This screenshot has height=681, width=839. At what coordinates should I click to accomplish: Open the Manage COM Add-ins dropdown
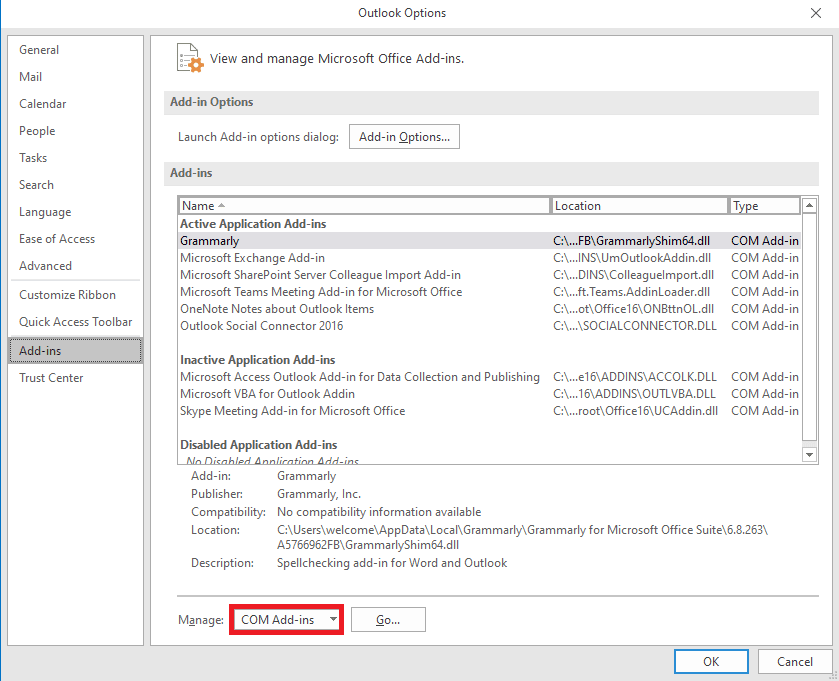(287, 619)
